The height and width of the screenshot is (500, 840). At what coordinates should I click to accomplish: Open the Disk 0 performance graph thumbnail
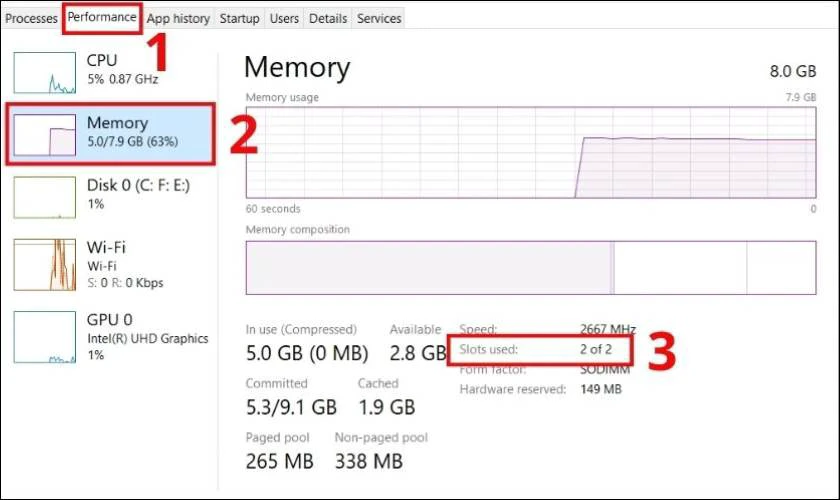pos(45,196)
